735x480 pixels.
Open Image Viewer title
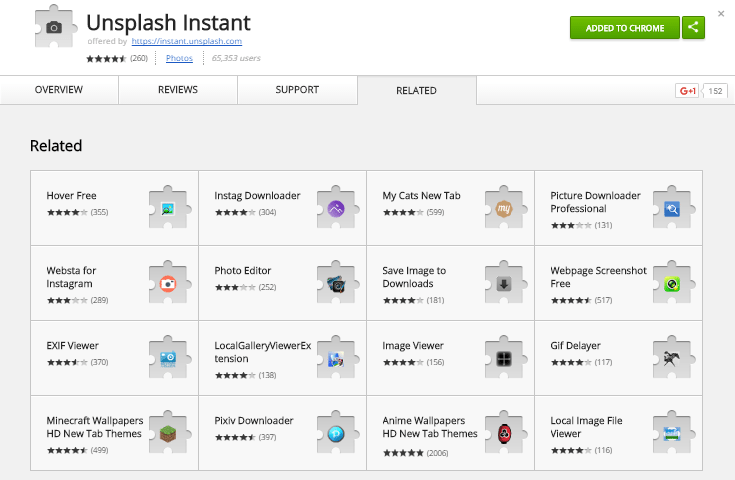coord(413,345)
